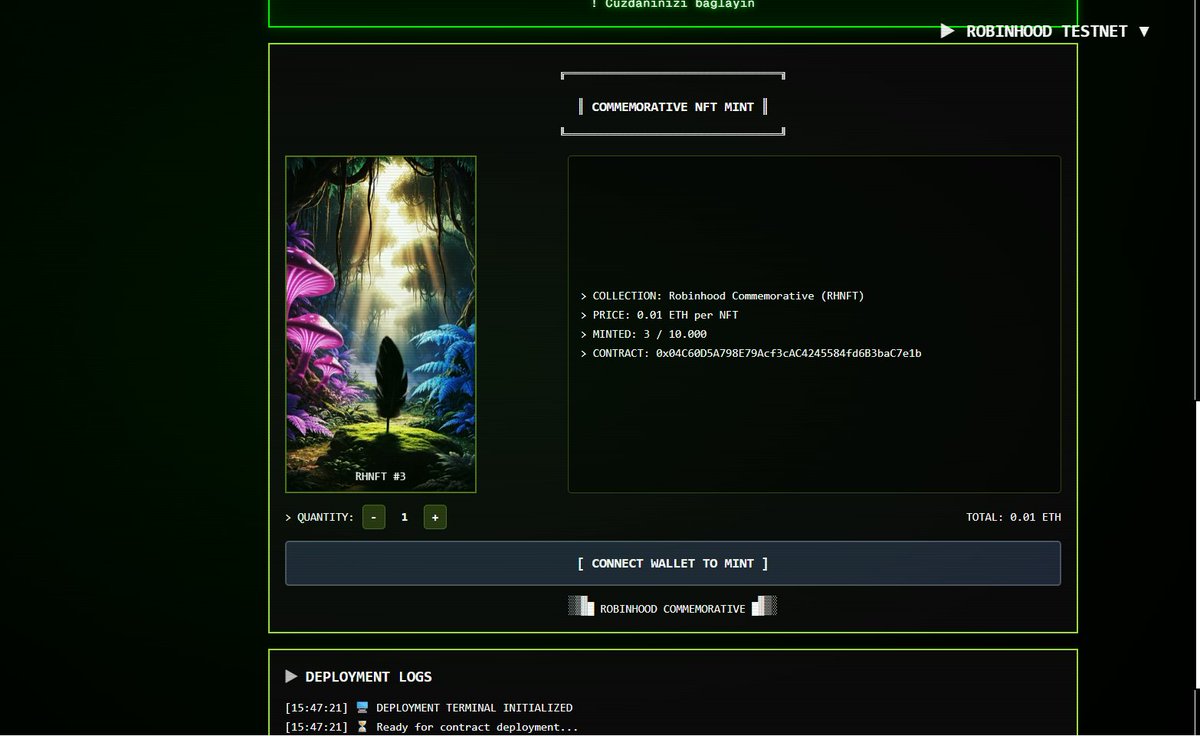This screenshot has height=736, width=1200.
Task: Click the quantity value 1
Action: (x=404, y=517)
